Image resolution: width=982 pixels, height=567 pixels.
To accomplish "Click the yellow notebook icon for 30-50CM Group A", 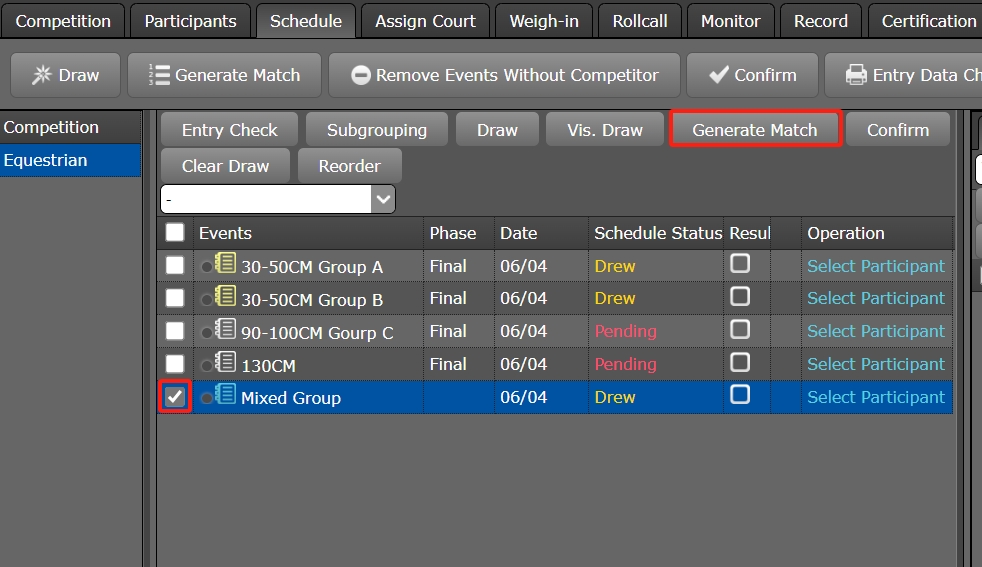I will (226, 265).
